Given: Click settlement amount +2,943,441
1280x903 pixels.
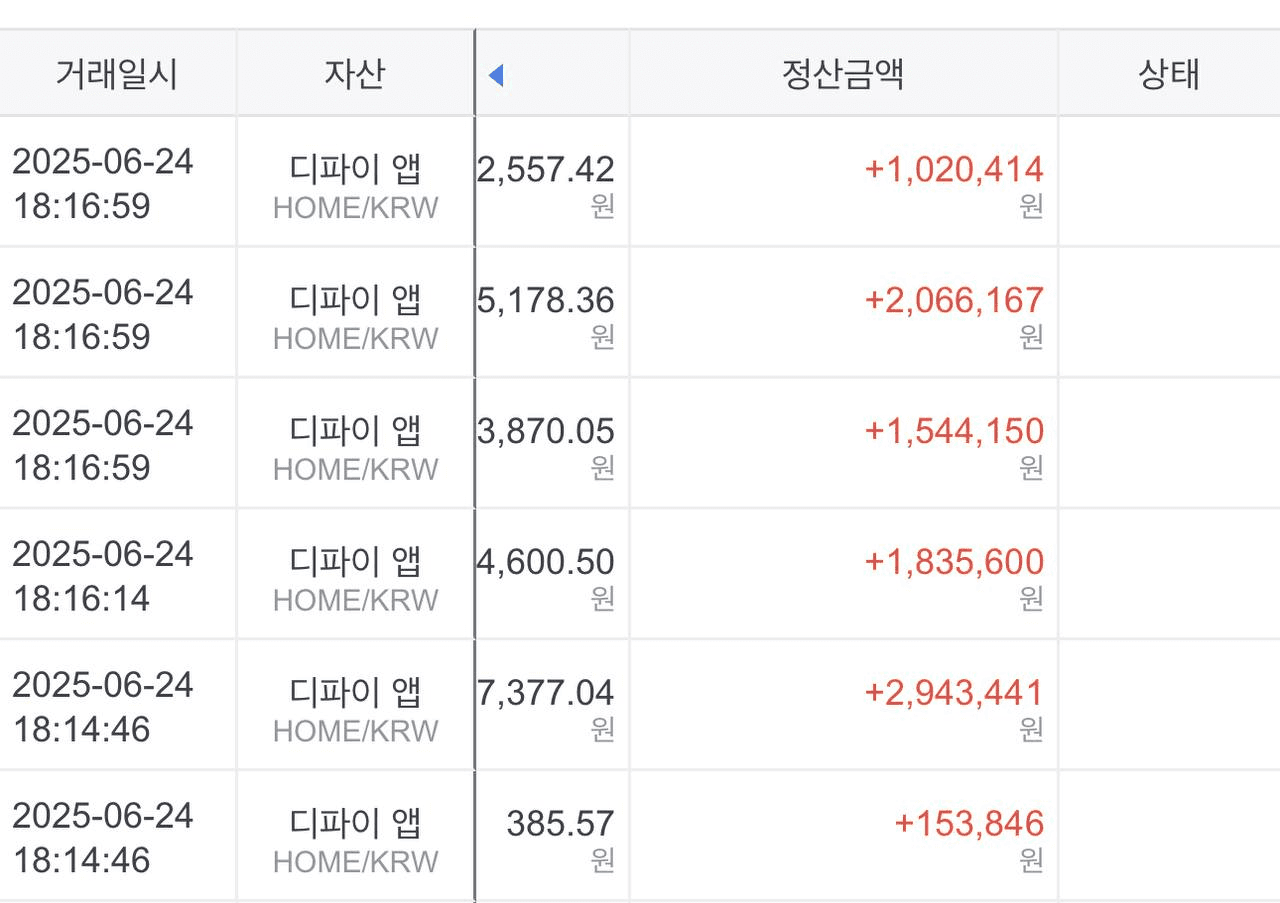Looking at the screenshot, I should (x=954, y=692).
